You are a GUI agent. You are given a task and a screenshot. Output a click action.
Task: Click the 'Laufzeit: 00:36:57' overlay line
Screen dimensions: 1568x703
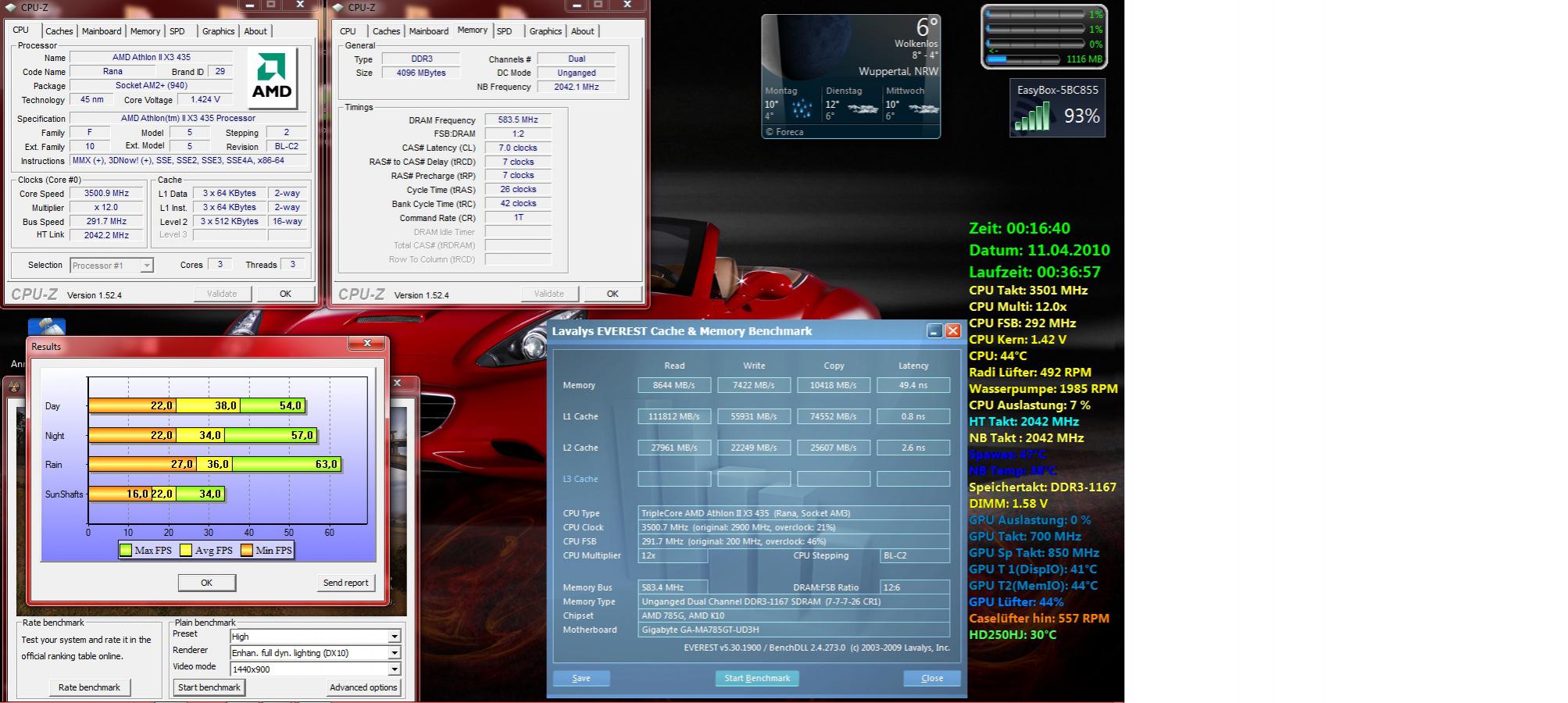click(1034, 272)
